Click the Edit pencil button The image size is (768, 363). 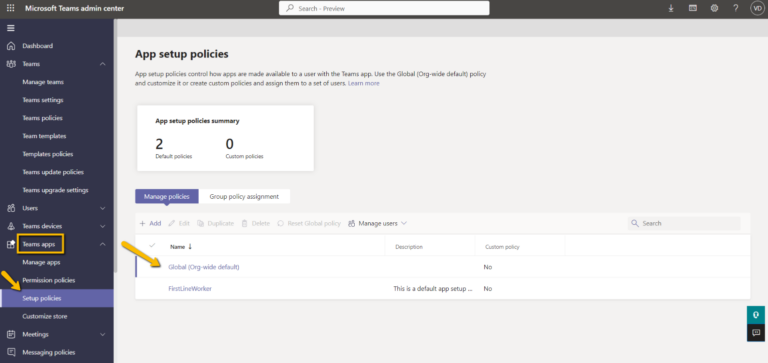click(179, 223)
